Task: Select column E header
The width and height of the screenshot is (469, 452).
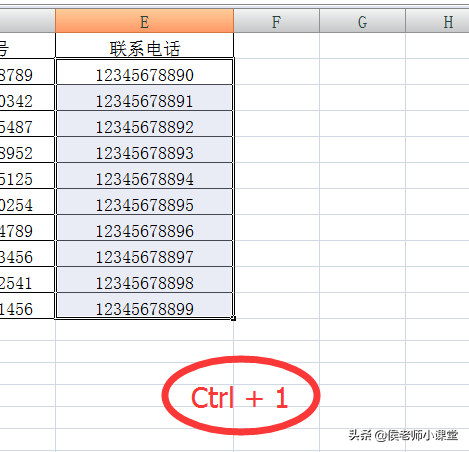Action: (x=144, y=21)
